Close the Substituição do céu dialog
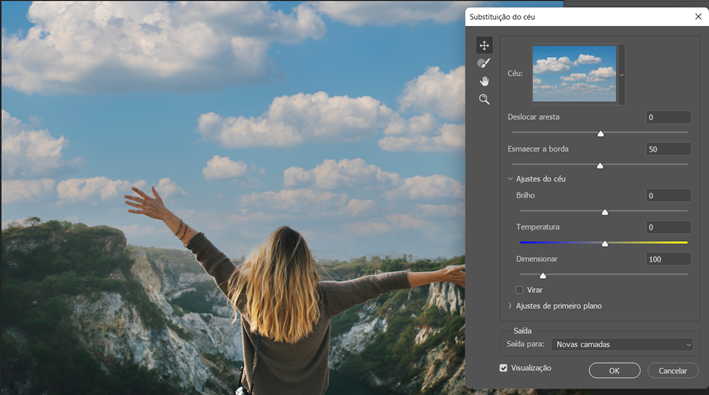 (x=698, y=17)
